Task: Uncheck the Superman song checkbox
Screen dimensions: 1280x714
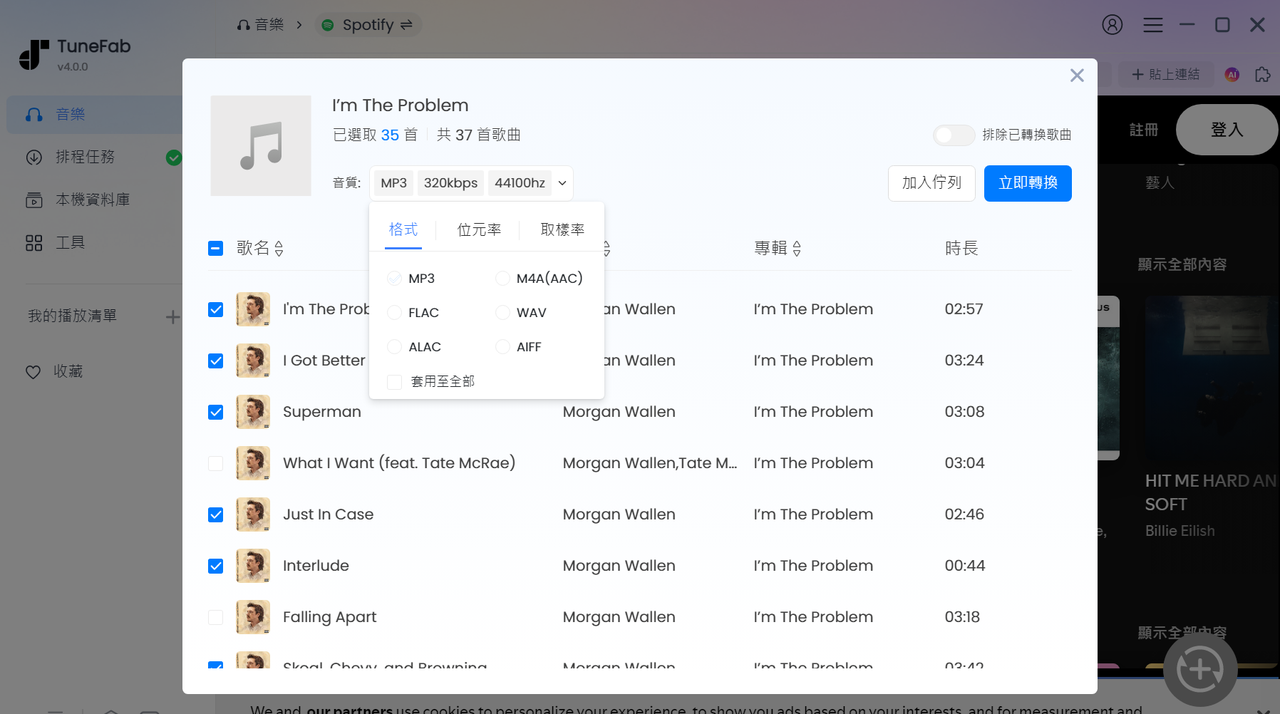Action: coord(215,411)
